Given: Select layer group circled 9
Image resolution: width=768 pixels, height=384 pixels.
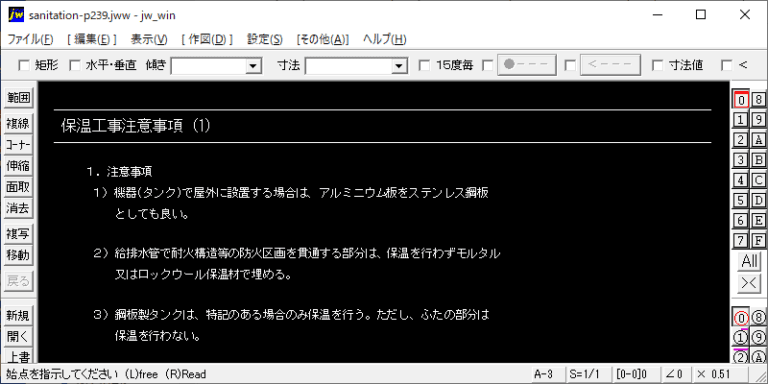Looking at the screenshot, I should [759, 337].
